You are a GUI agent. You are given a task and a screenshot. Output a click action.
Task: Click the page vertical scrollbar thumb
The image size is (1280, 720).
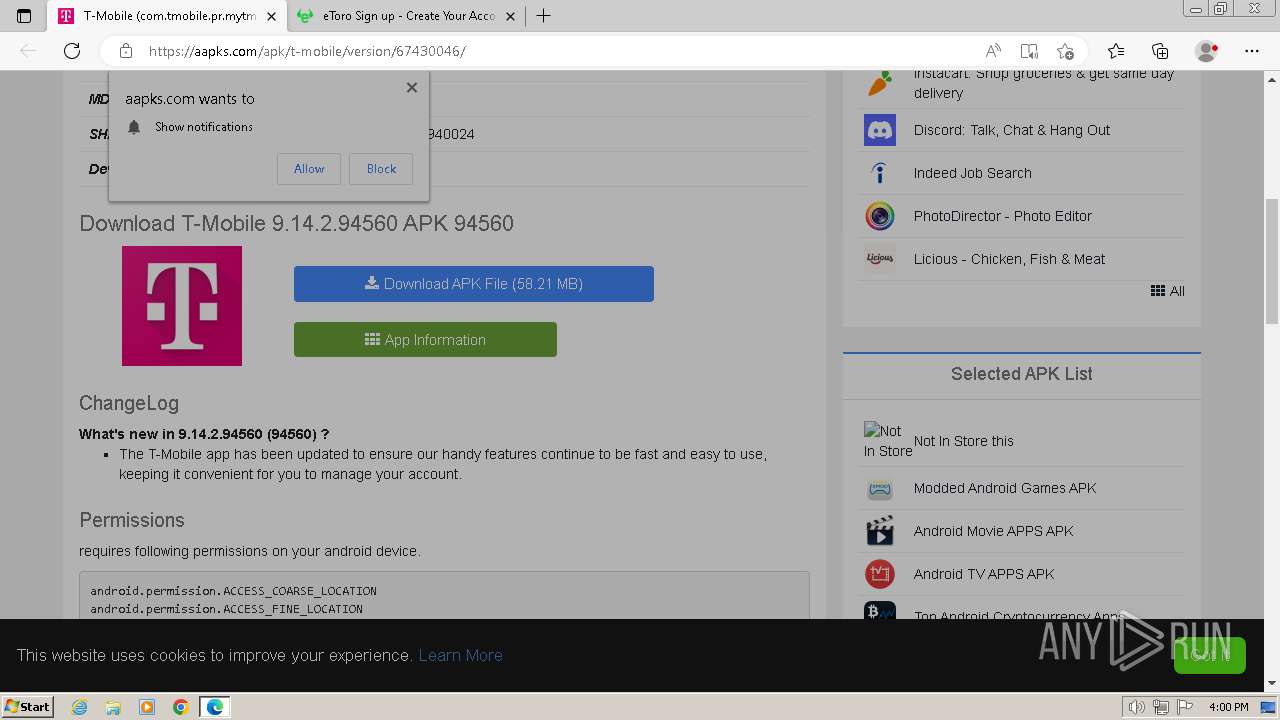coord(1272,261)
